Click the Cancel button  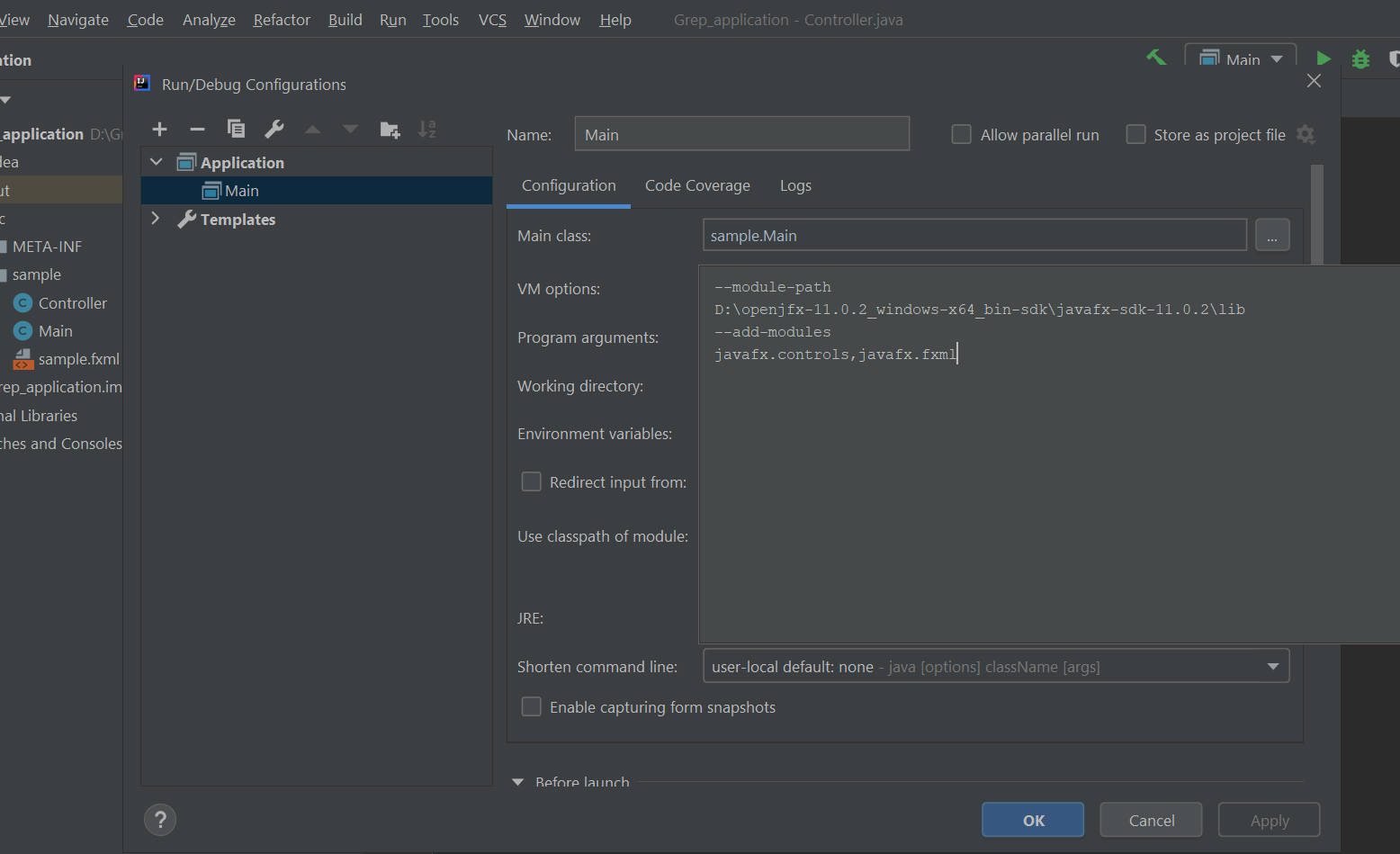(1152, 820)
